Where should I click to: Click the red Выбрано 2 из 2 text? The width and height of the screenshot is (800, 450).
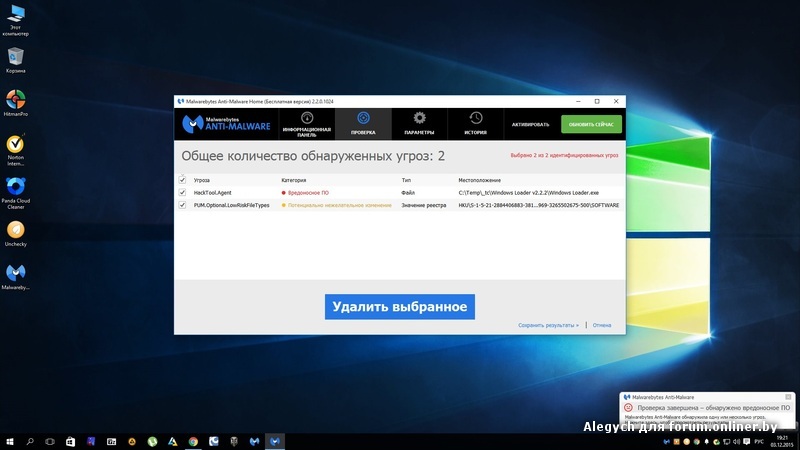tap(564, 155)
